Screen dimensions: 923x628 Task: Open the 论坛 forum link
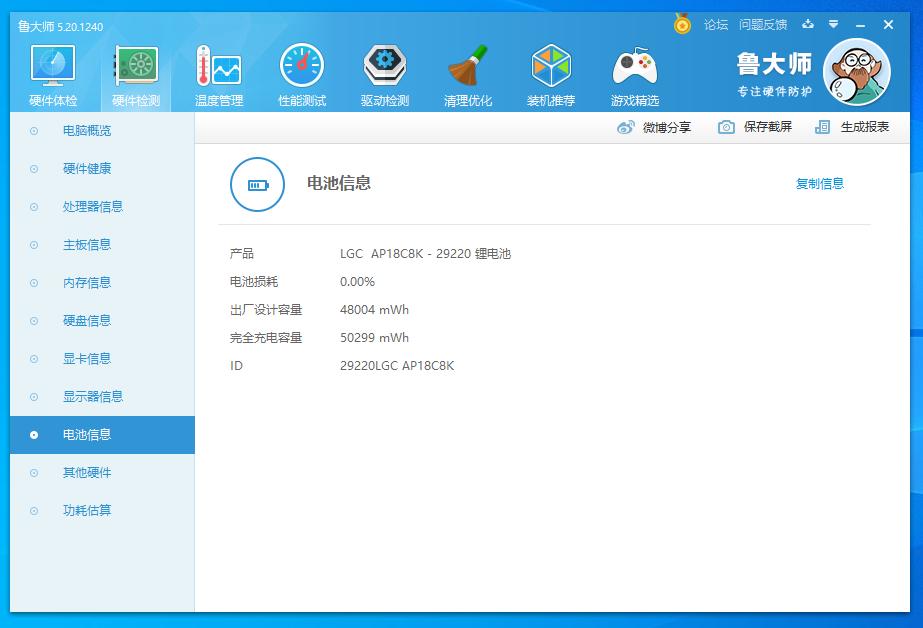click(716, 25)
